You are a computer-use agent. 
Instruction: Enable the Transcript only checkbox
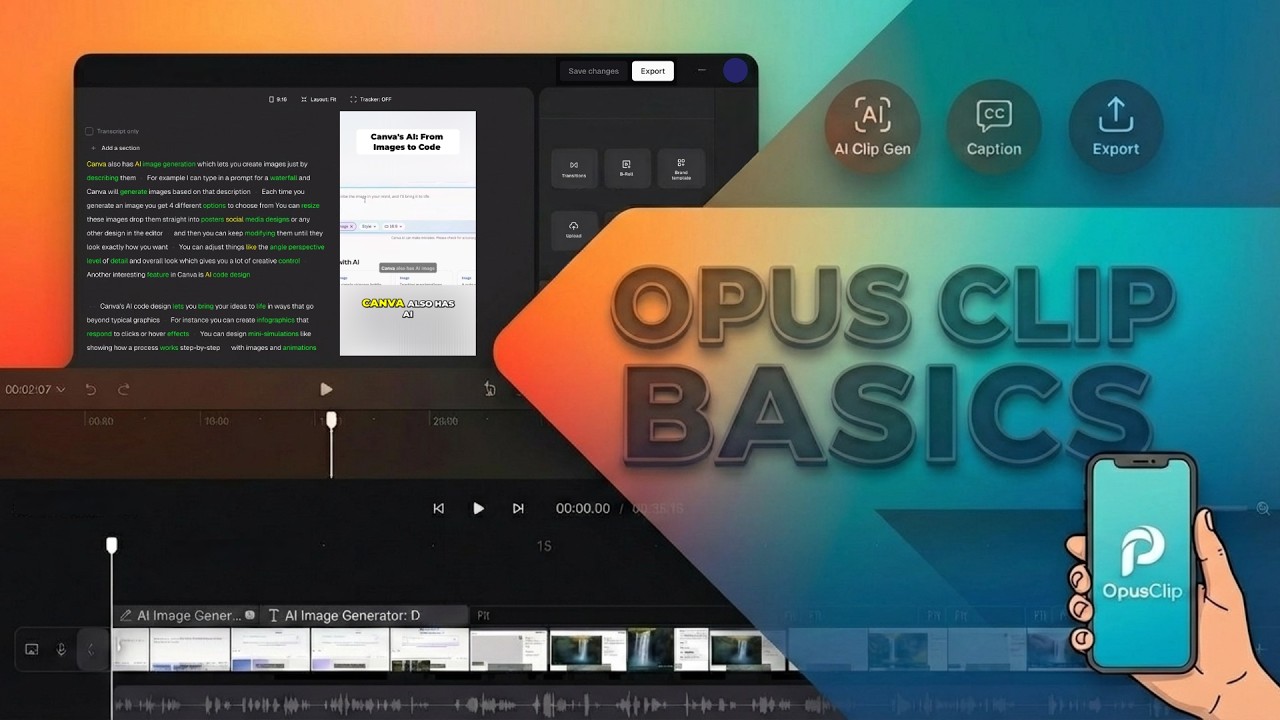pos(89,131)
